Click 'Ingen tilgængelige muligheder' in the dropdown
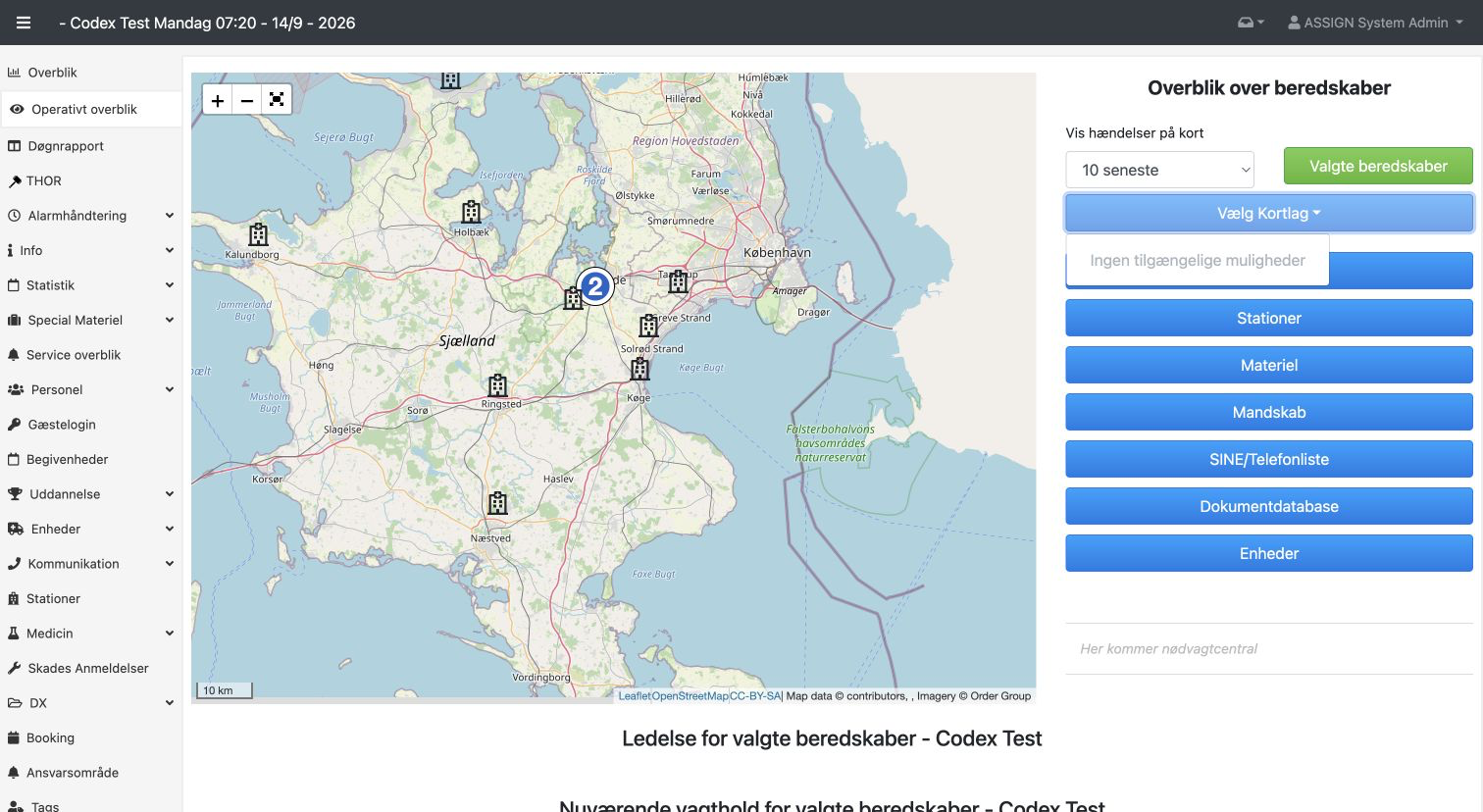 pyautogui.click(x=1198, y=260)
